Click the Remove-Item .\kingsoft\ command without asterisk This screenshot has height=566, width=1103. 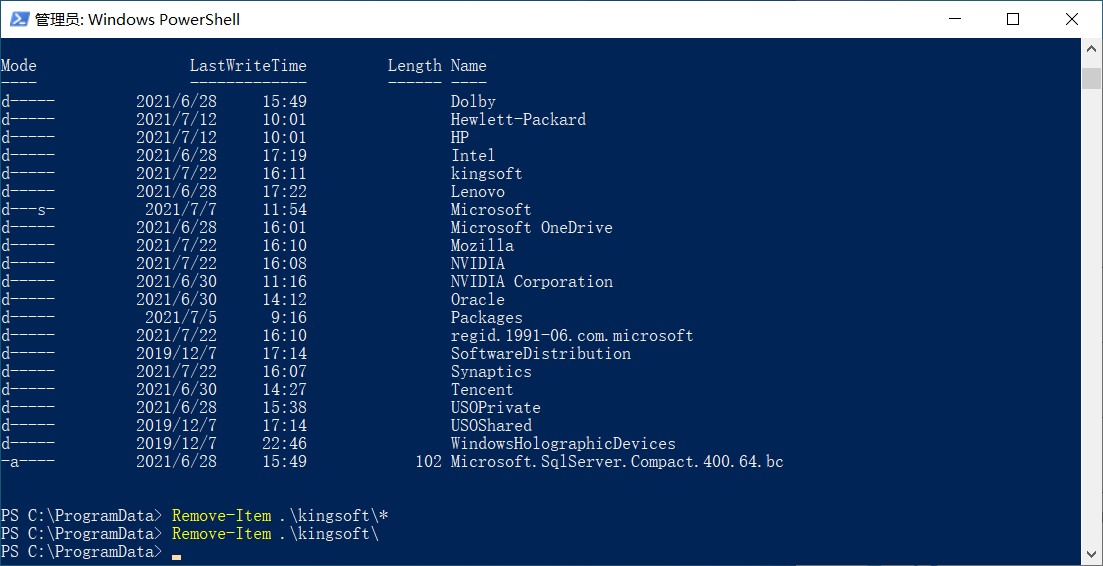[x=276, y=534]
